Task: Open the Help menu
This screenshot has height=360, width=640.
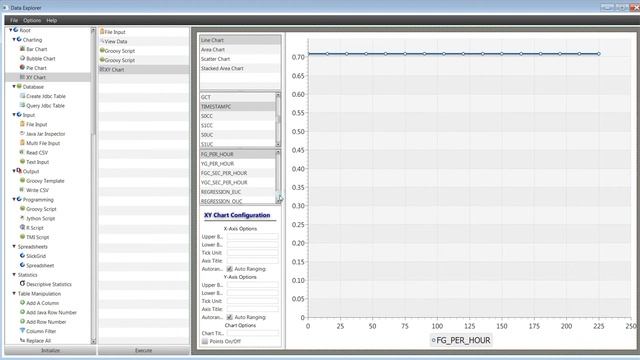Action: (x=51, y=20)
